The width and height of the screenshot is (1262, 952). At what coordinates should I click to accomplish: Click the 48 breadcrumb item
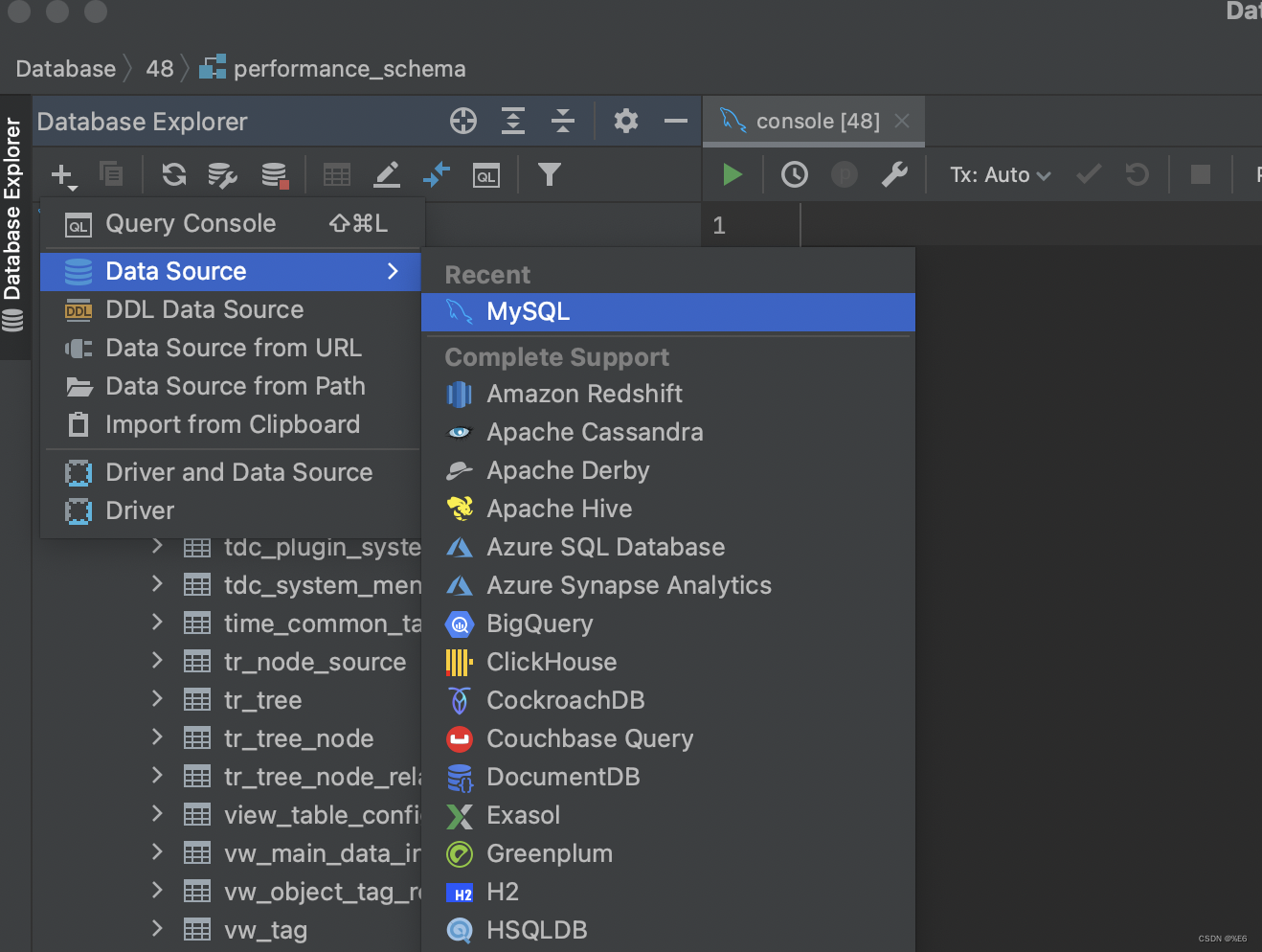pyautogui.click(x=160, y=69)
